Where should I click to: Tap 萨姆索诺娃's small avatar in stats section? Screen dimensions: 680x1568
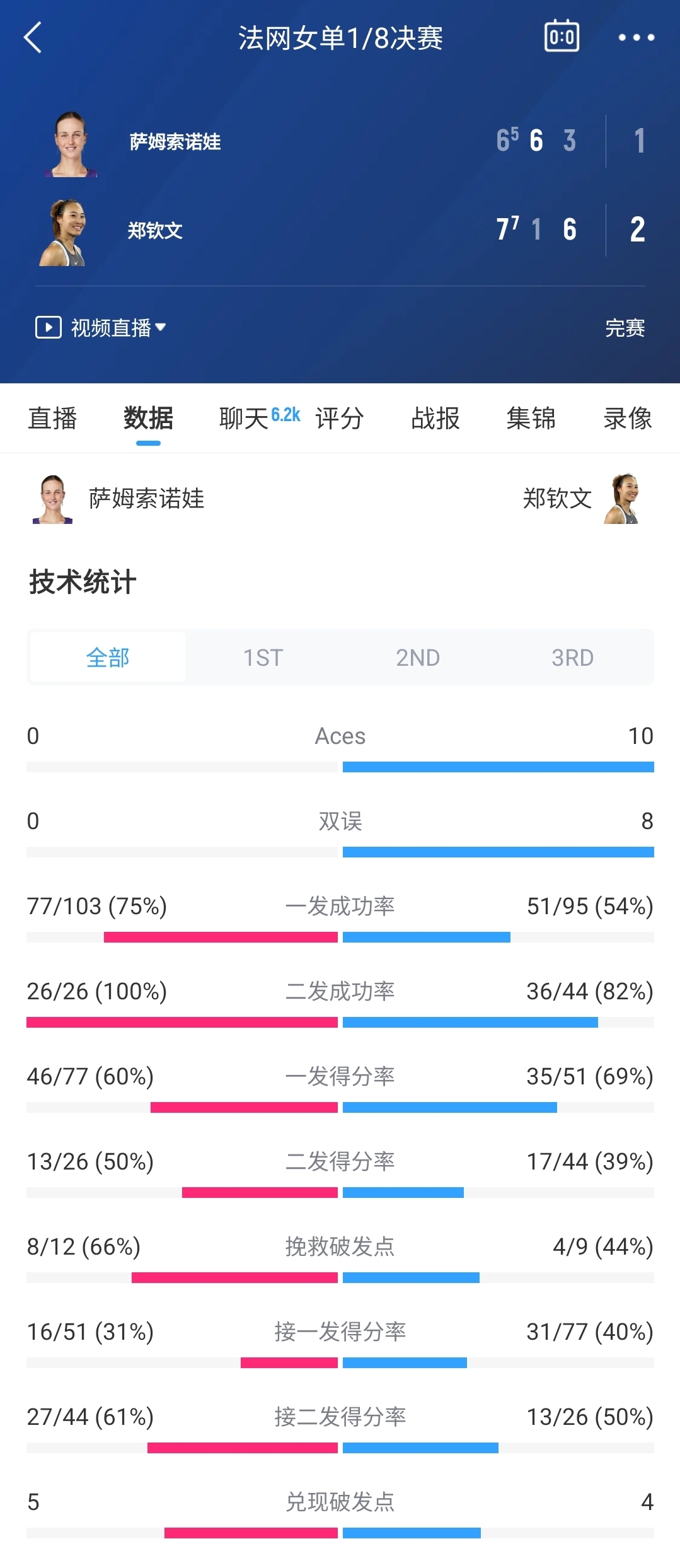click(x=52, y=499)
